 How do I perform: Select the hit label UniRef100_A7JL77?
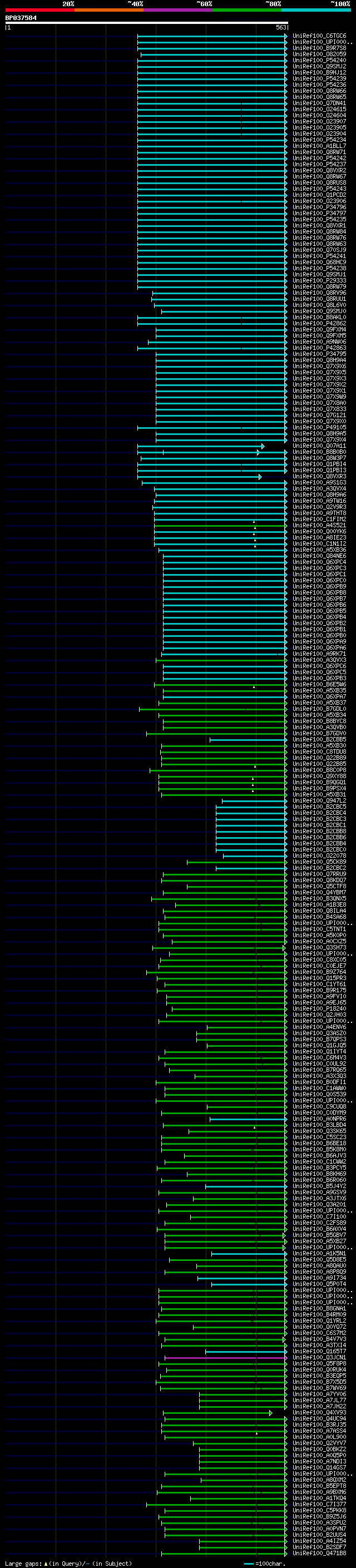point(319,1400)
